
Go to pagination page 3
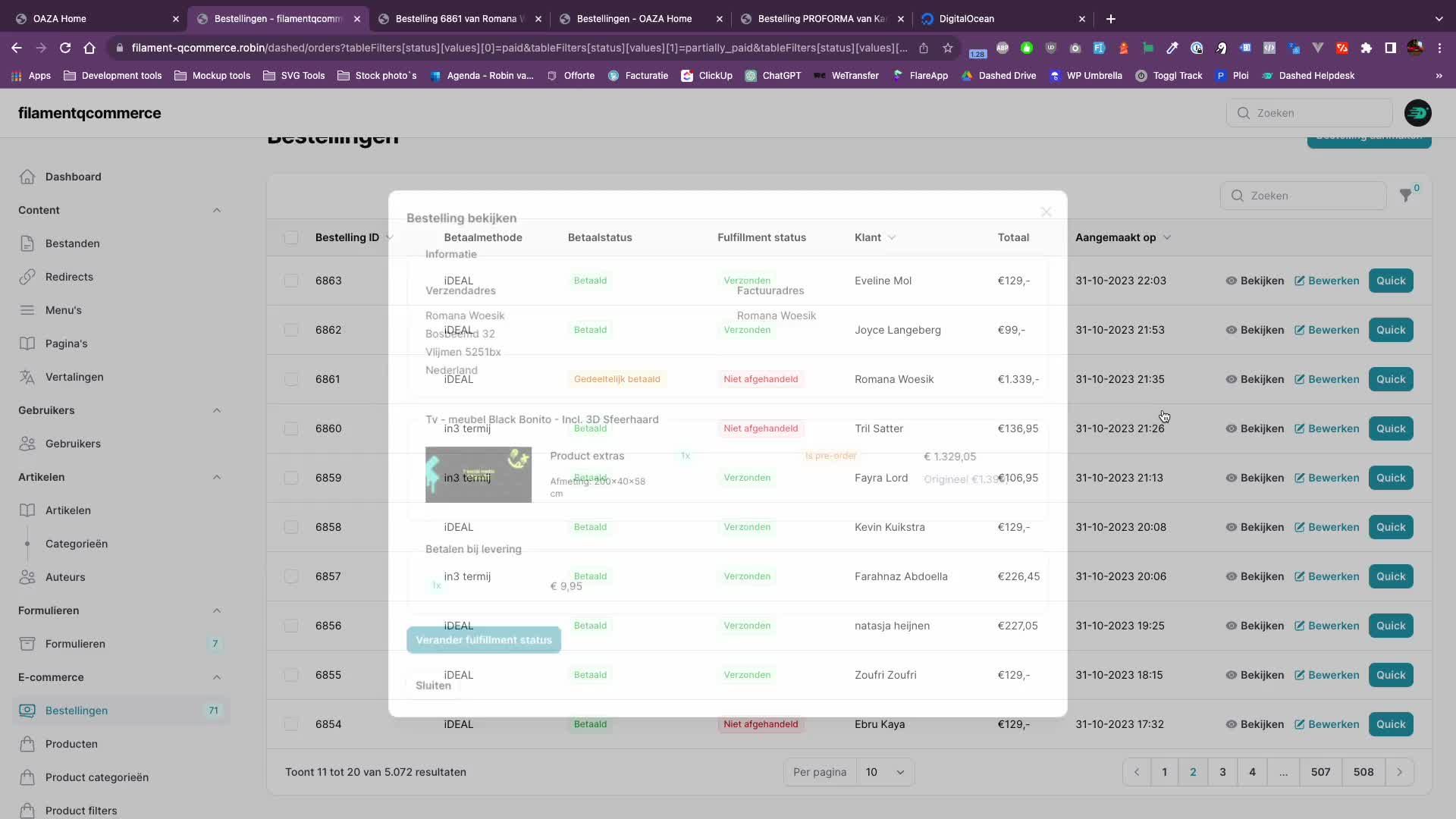(1222, 772)
